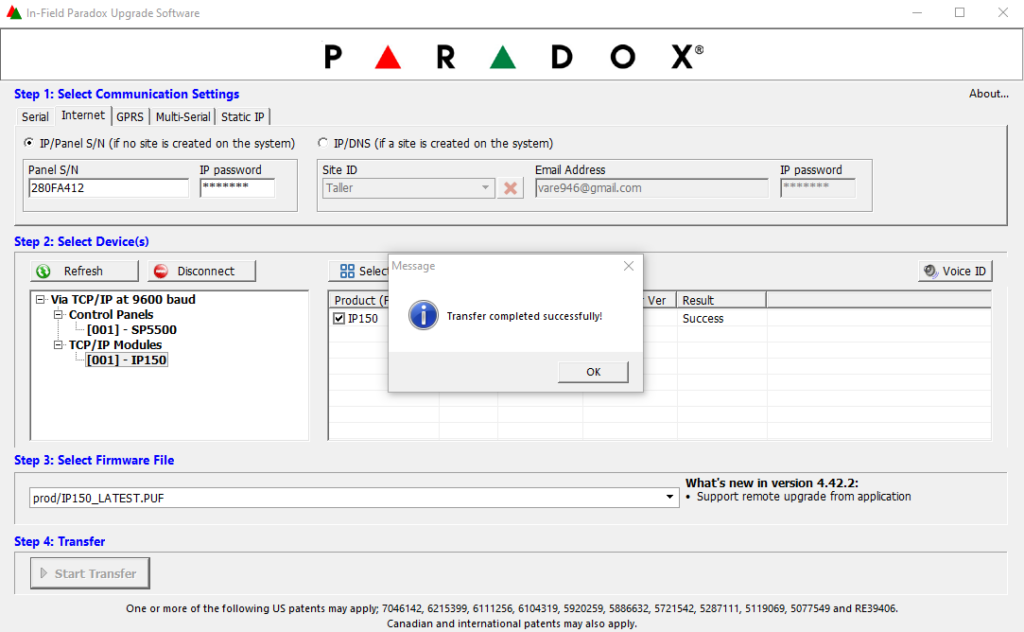1024x632 pixels.
Task: Click the Step 1: Select Communication Settings heading
Action: click(127, 94)
